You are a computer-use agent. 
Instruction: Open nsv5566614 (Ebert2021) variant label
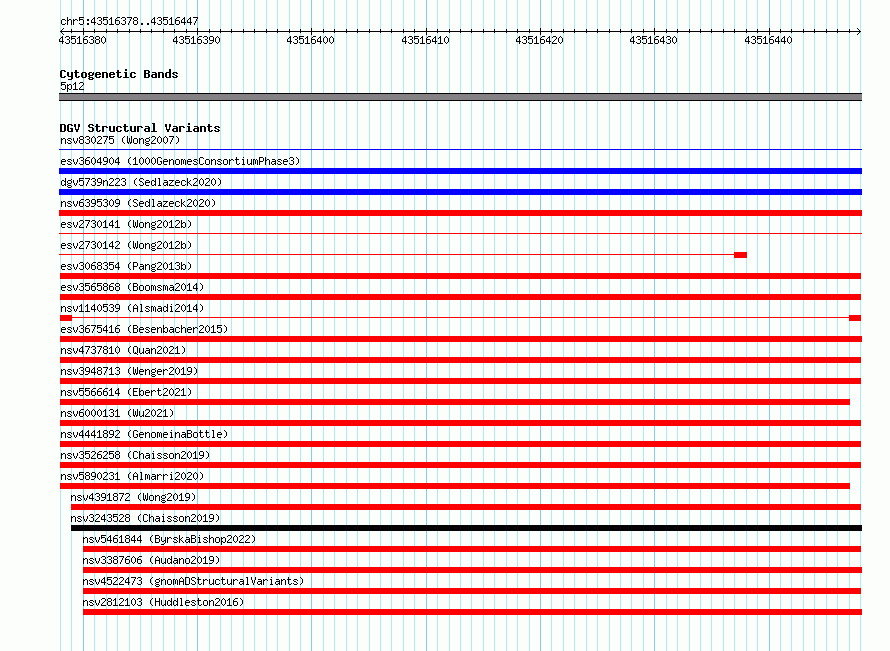pyautogui.click(x=126, y=392)
